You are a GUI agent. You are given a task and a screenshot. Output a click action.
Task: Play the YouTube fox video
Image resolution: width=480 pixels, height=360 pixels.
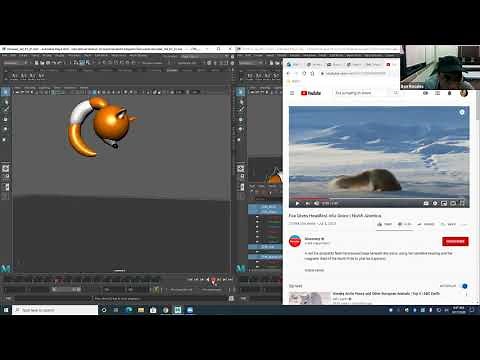297,203
